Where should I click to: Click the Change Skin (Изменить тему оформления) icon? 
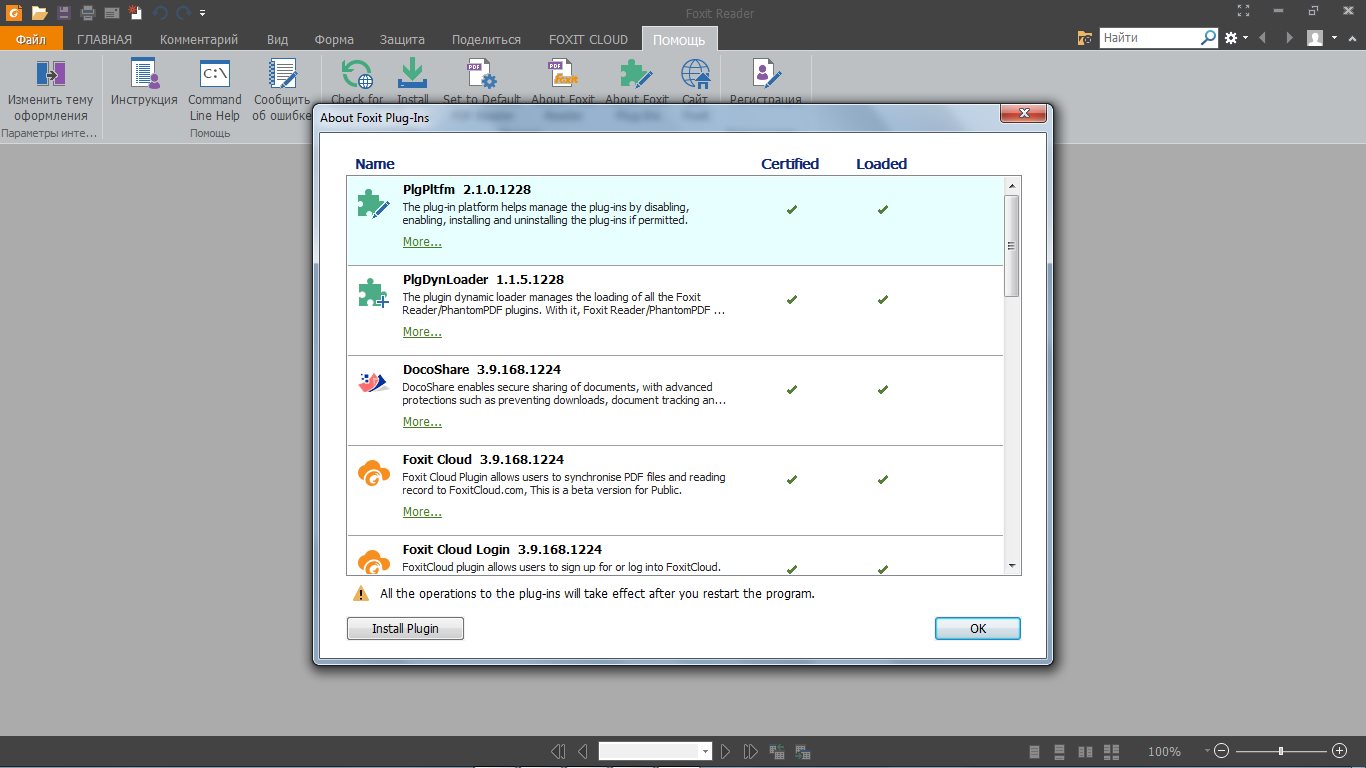pos(51,74)
